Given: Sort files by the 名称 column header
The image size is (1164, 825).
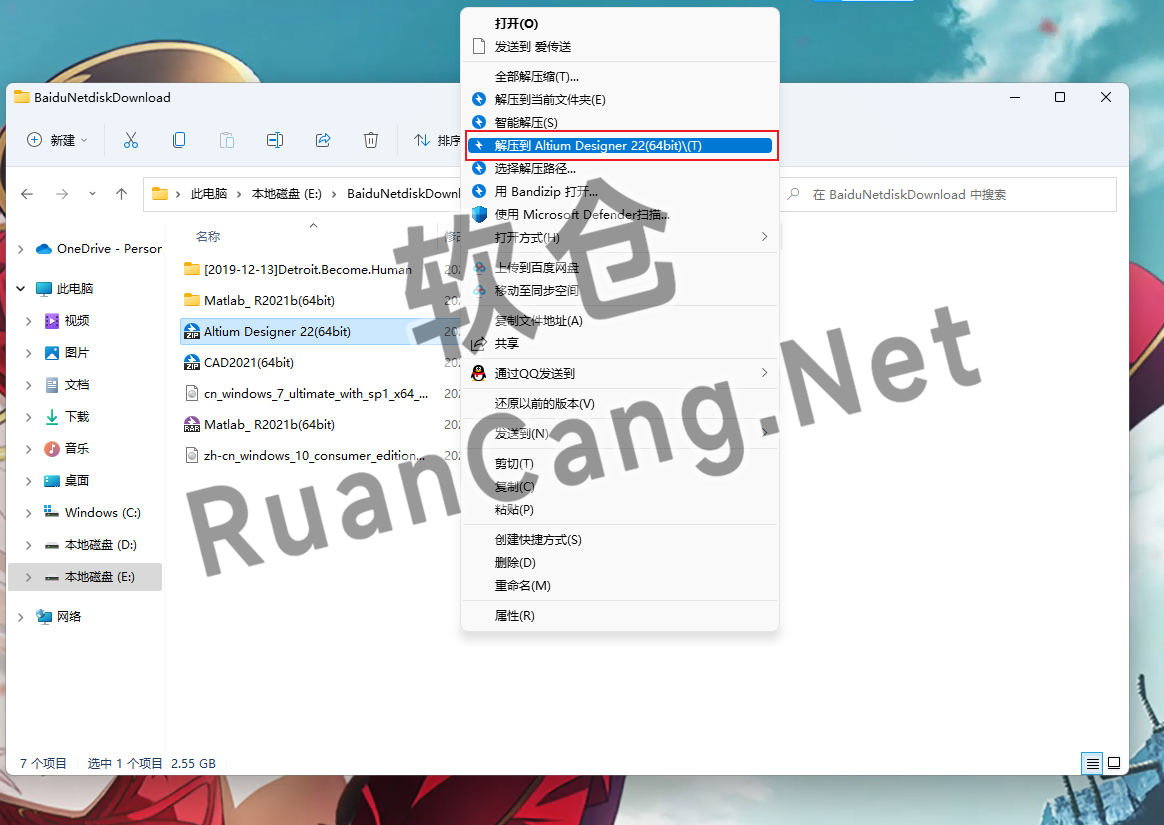Looking at the screenshot, I should pyautogui.click(x=208, y=237).
